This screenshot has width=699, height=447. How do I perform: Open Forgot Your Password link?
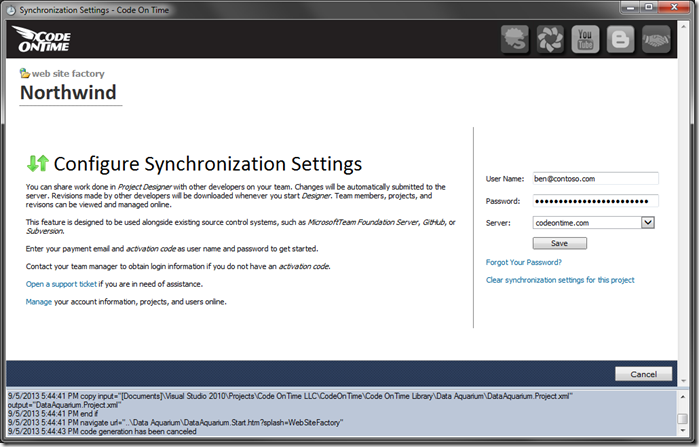coord(524,262)
